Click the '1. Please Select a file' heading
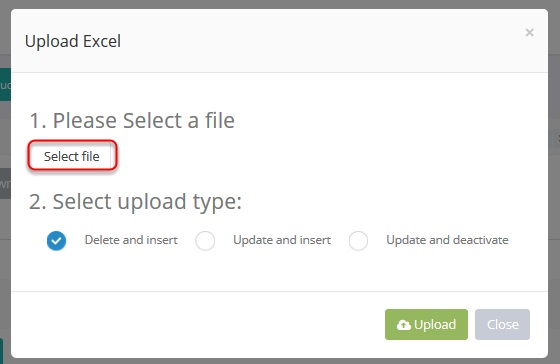 [132, 120]
